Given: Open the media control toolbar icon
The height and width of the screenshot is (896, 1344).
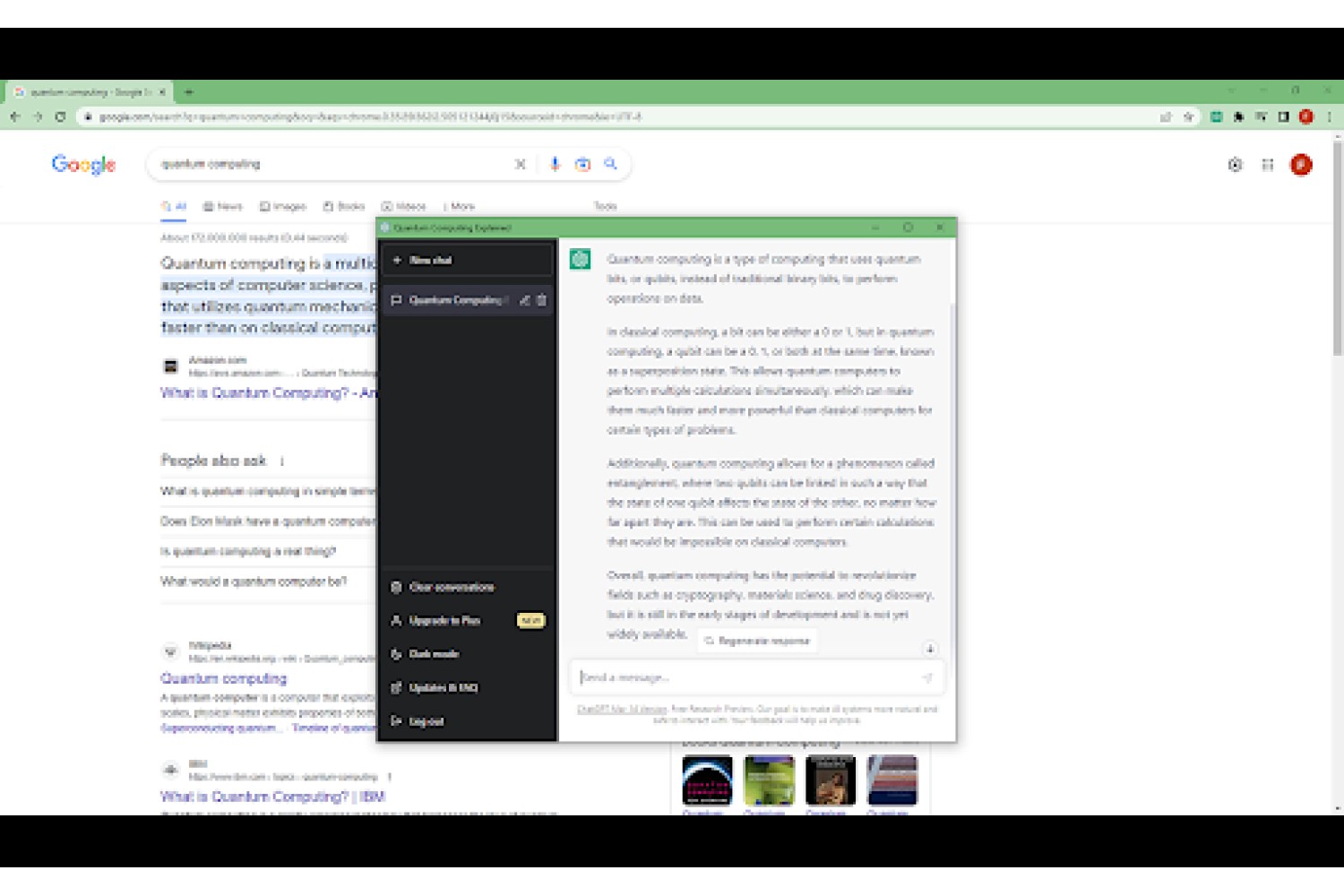Looking at the screenshot, I should tap(1261, 116).
